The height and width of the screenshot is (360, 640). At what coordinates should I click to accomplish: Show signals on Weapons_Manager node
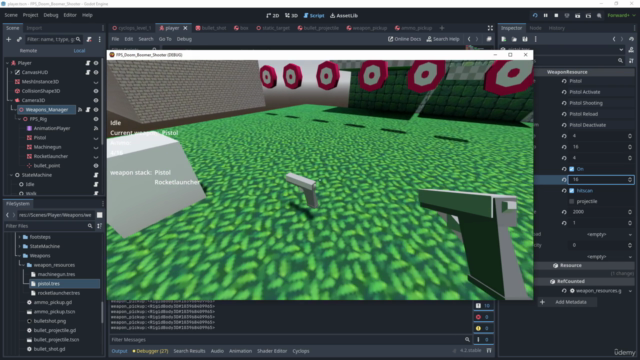click(x=80, y=110)
